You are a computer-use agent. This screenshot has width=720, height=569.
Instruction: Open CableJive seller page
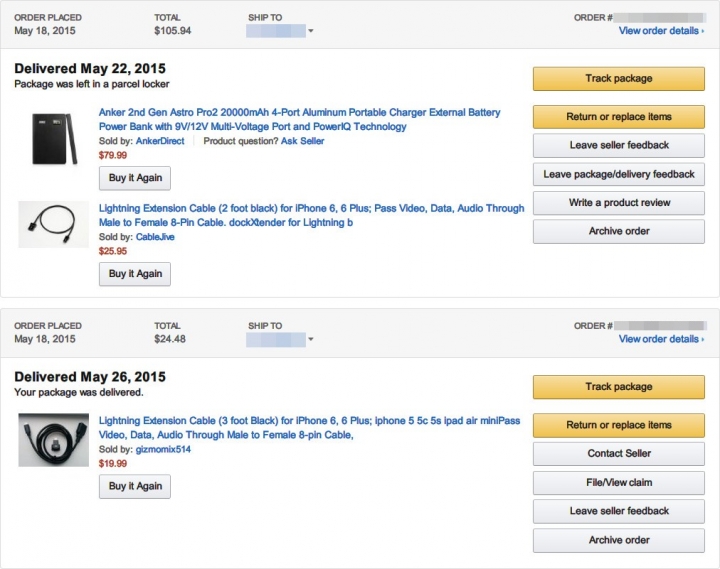click(x=155, y=237)
